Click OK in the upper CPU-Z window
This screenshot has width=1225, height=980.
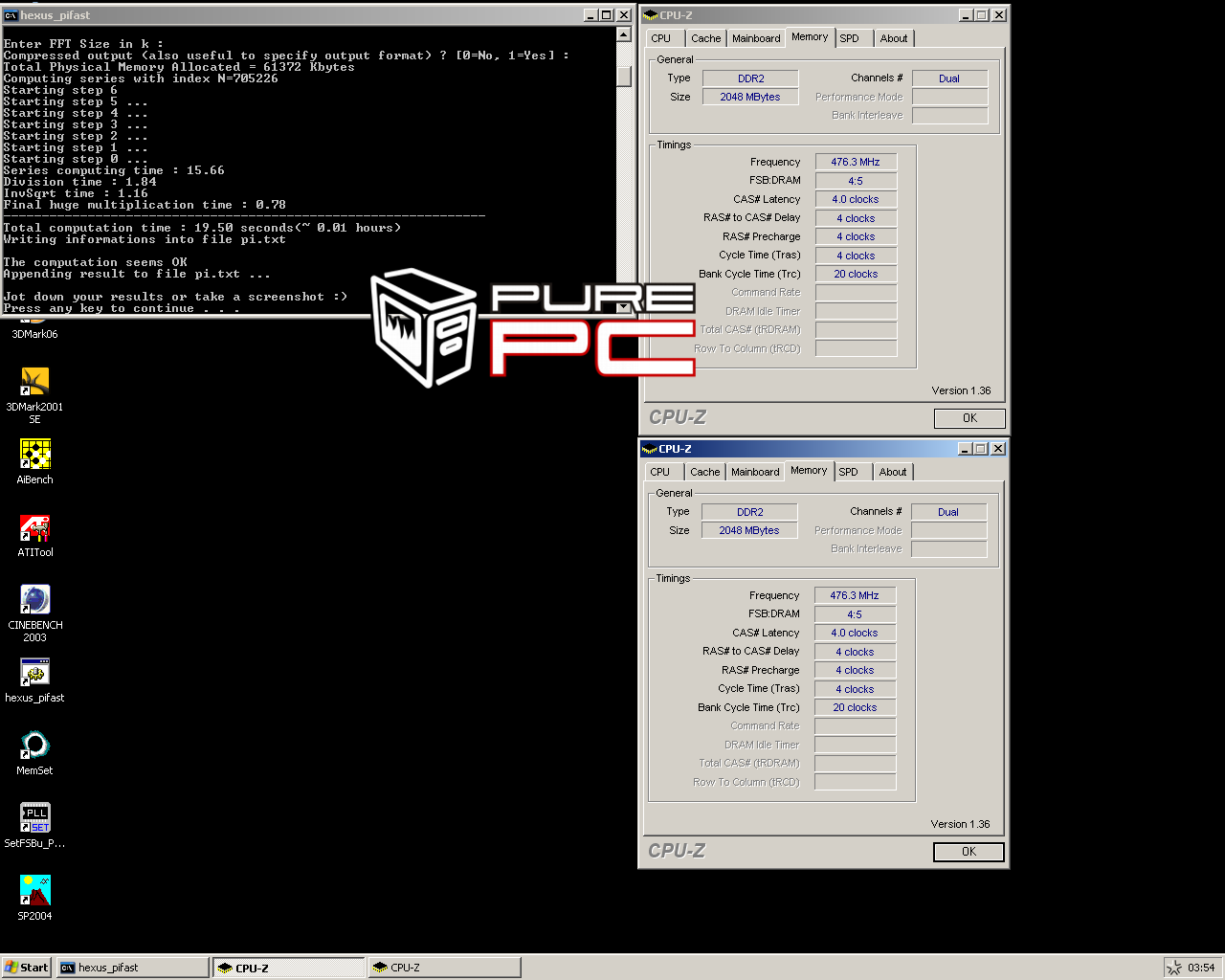coord(969,418)
